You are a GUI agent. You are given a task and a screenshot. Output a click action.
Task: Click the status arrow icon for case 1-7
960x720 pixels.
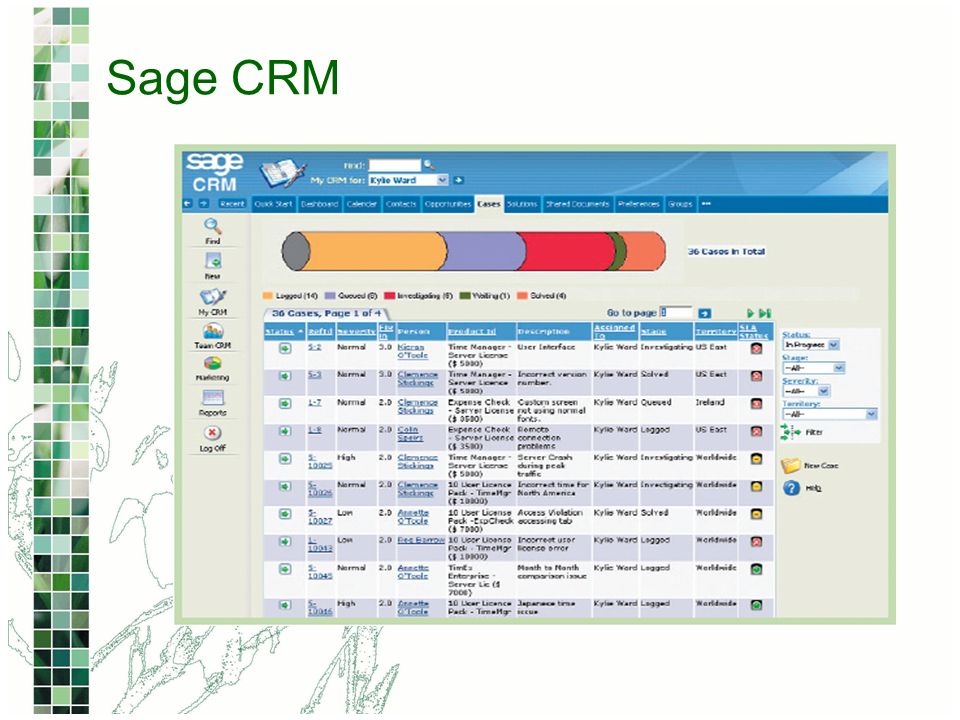[285, 403]
